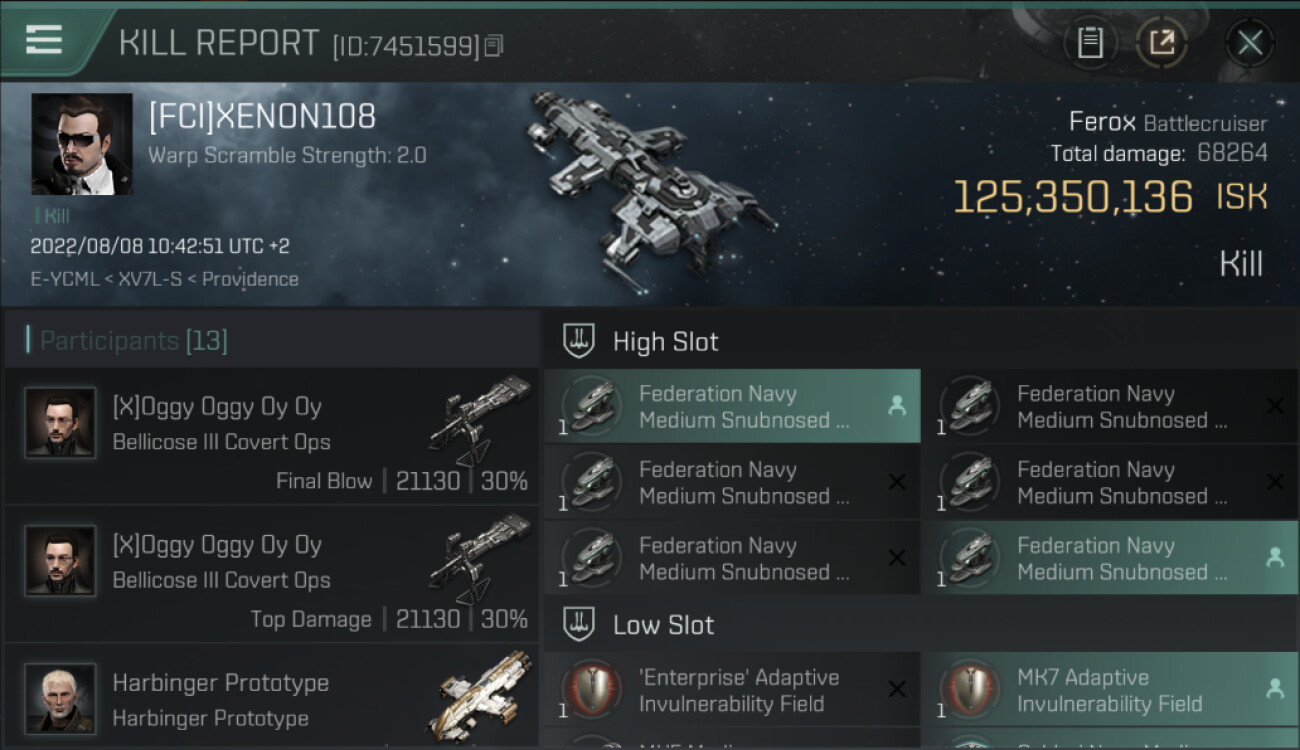Select the MK7 Adaptive Invulnerability Field module
This screenshot has height=750, width=1300.
coord(1110,691)
